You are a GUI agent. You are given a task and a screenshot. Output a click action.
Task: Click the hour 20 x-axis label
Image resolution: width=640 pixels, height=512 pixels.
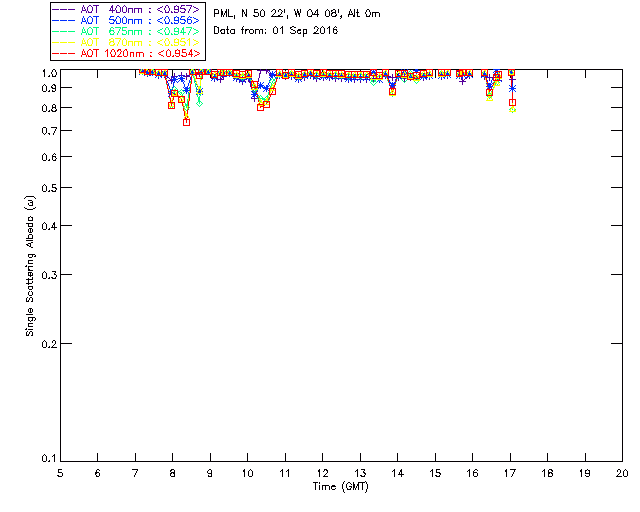(x=622, y=473)
